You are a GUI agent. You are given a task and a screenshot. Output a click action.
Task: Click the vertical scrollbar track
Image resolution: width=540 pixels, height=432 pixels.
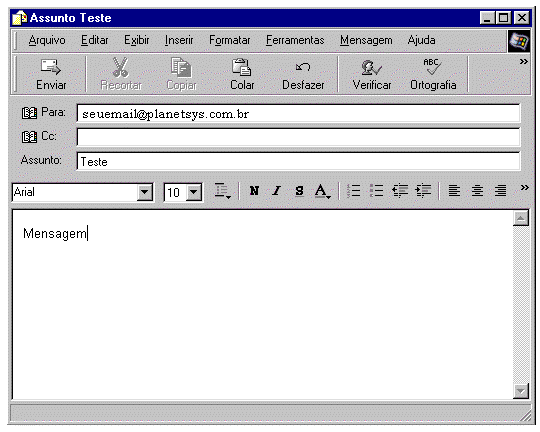pos(521,305)
